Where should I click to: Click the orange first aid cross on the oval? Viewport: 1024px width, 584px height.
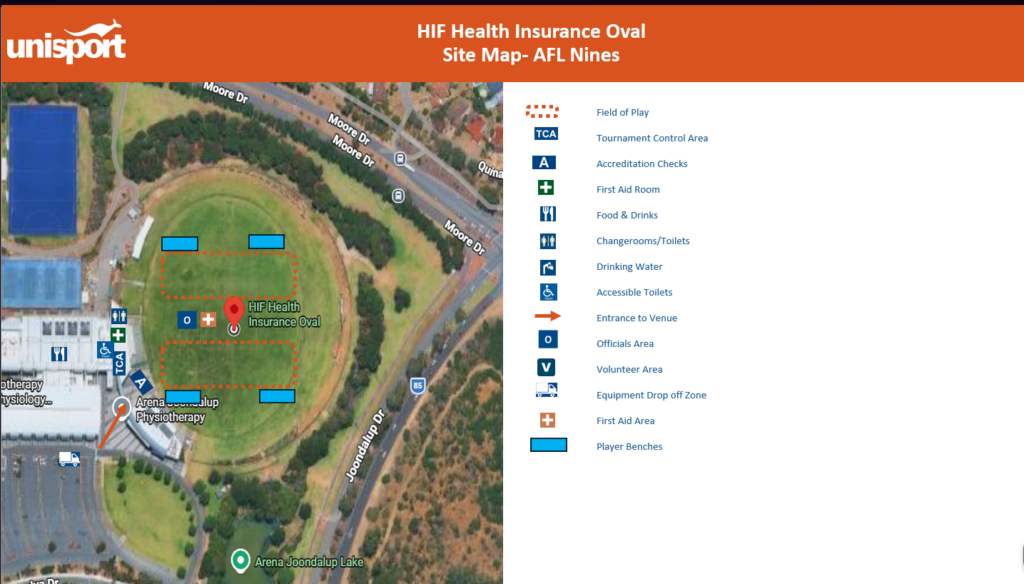[208, 319]
